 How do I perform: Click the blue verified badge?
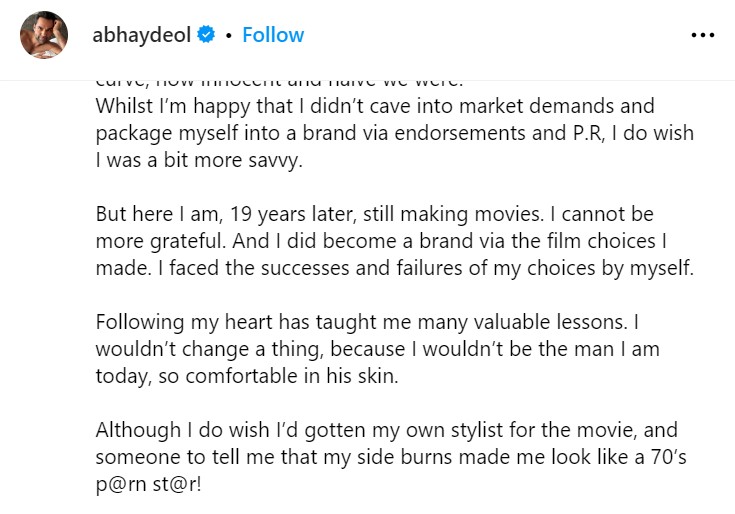(207, 35)
